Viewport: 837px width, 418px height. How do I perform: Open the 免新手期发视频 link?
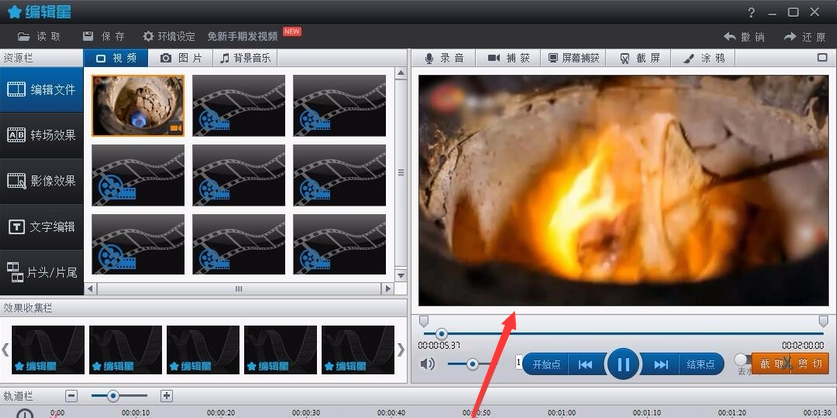point(242,36)
